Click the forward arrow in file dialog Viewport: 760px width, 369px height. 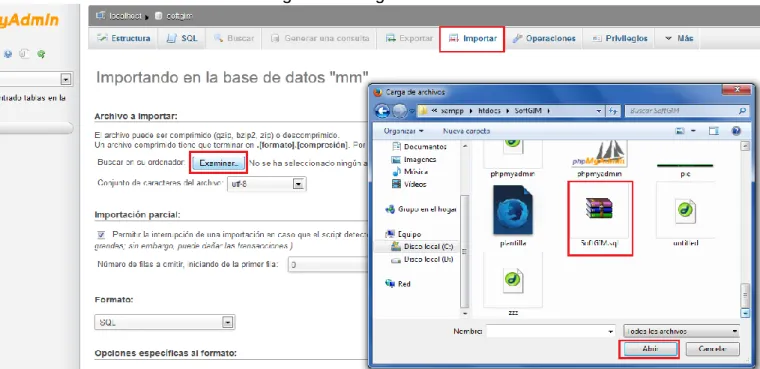tap(399, 111)
